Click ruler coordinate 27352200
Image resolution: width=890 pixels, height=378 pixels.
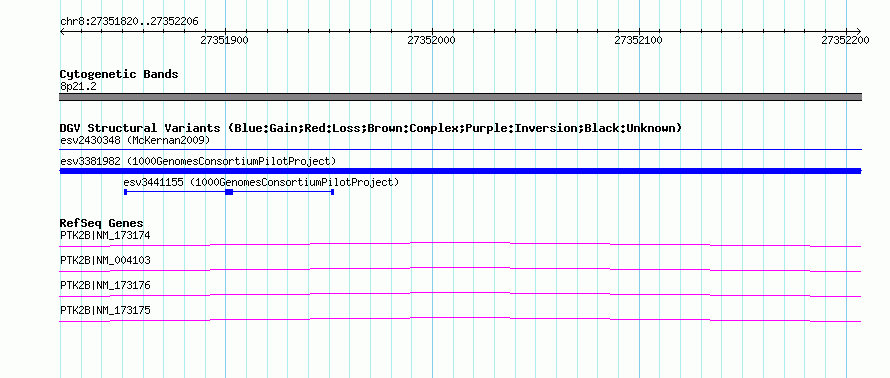845,40
